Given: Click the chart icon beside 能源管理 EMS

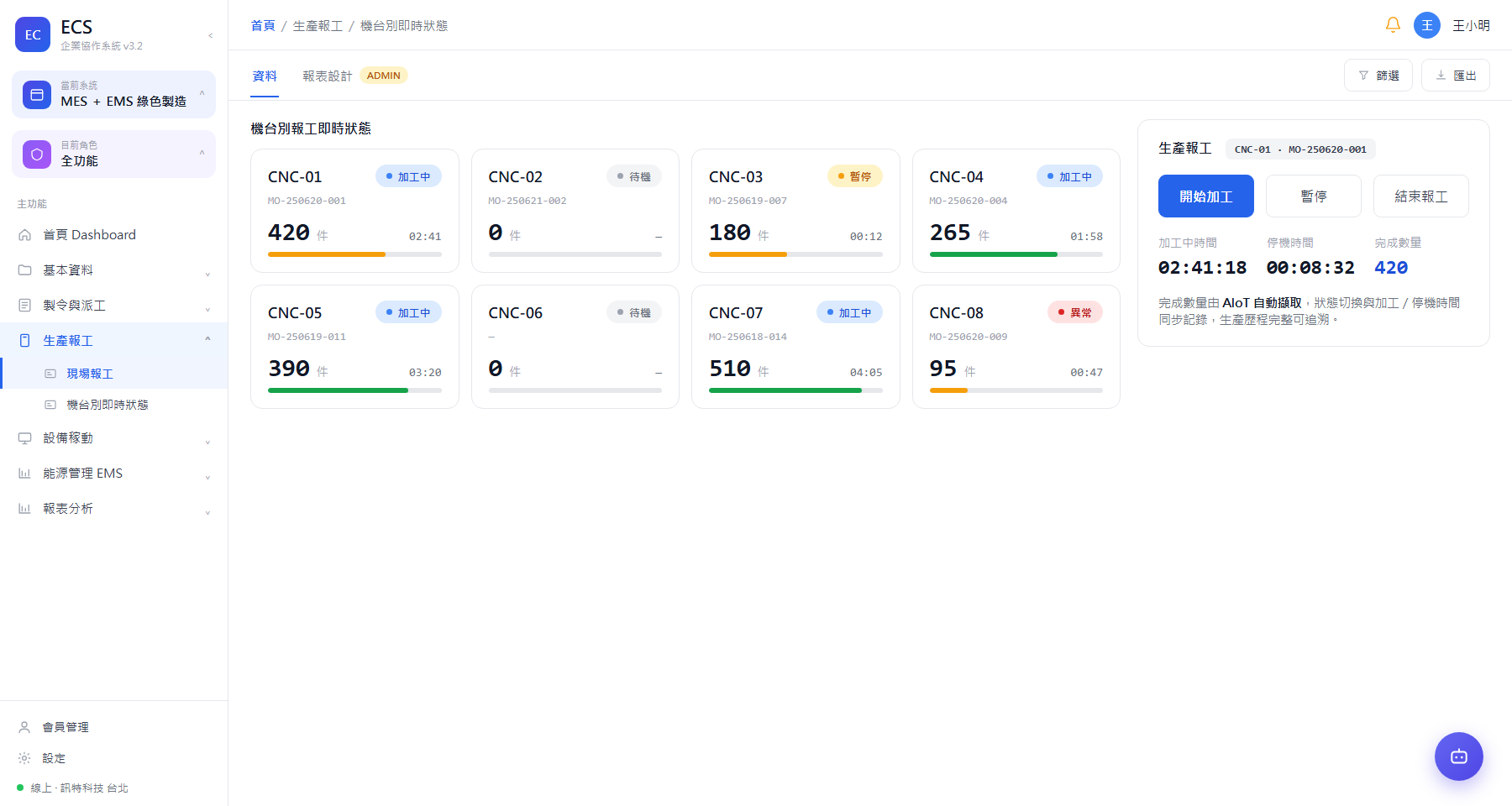Looking at the screenshot, I should (x=25, y=474).
